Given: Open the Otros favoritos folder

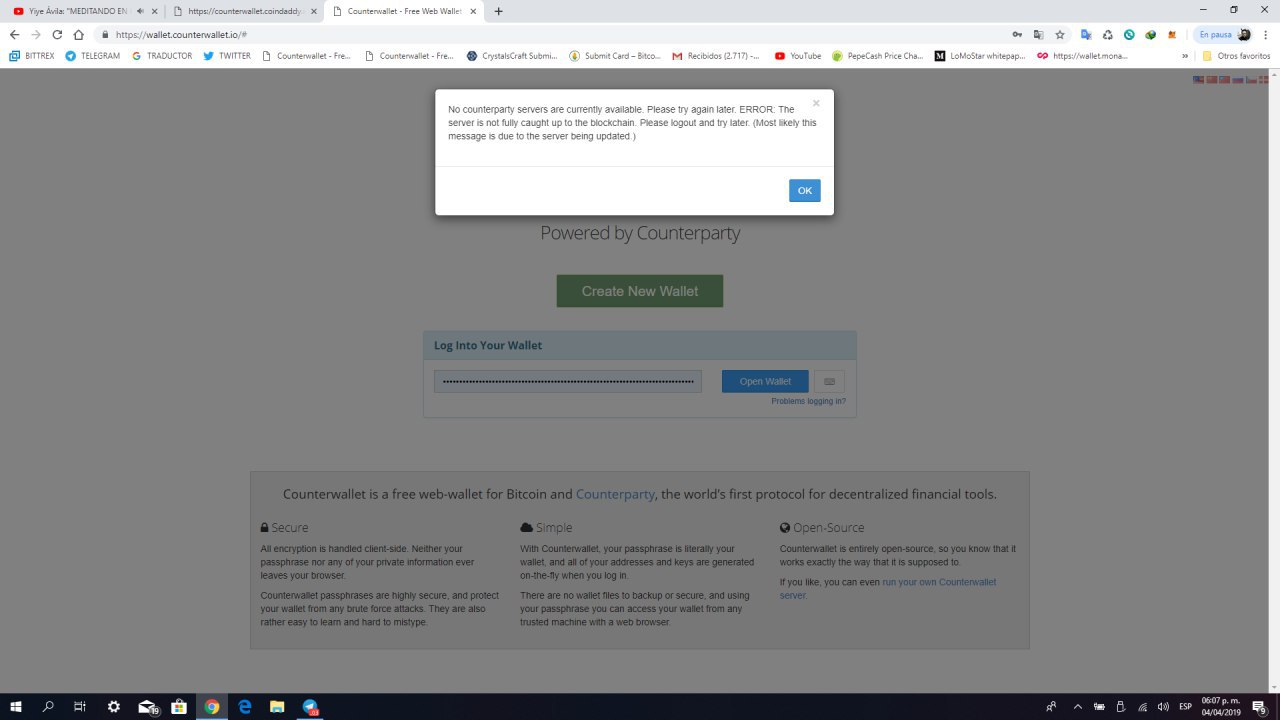Looking at the screenshot, I should click(1236, 56).
